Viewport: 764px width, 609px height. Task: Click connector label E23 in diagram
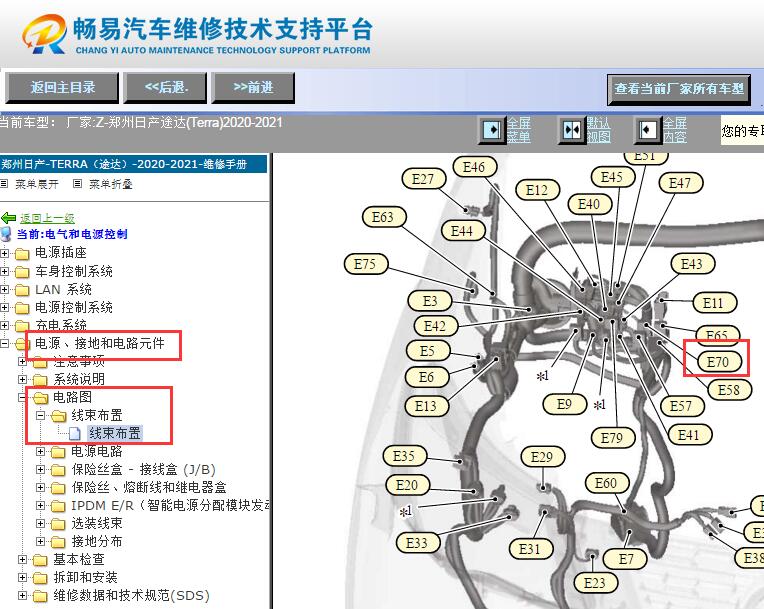pyautogui.click(x=595, y=583)
